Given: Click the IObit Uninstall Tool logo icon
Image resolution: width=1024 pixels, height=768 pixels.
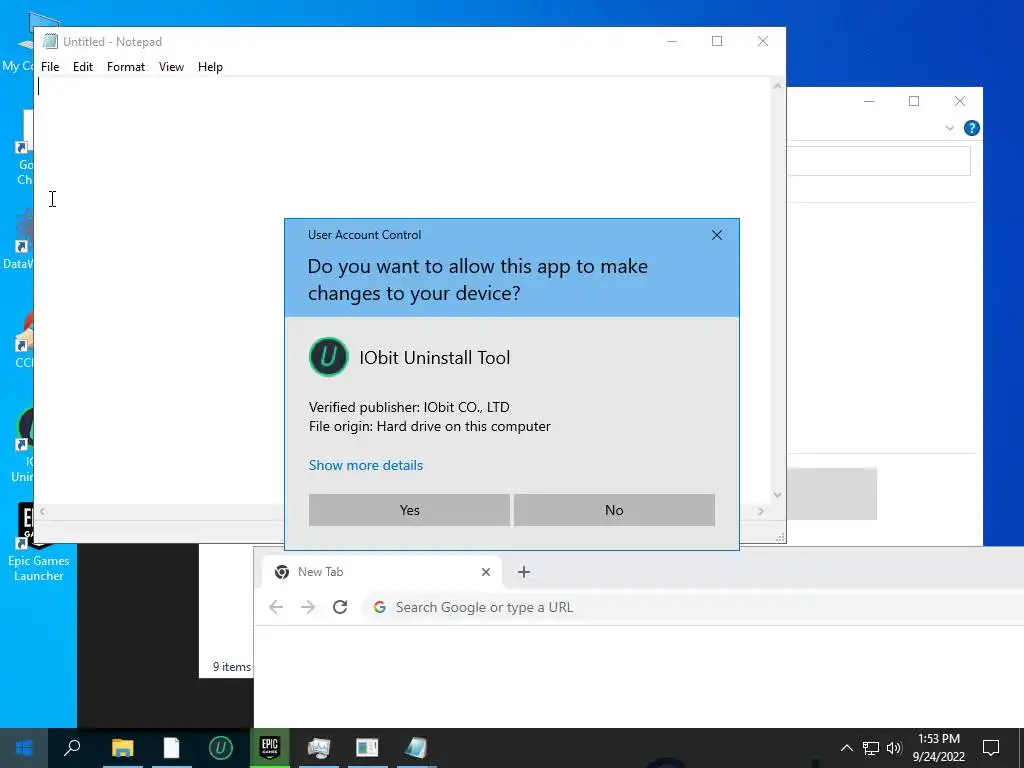Looking at the screenshot, I should point(328,357).
